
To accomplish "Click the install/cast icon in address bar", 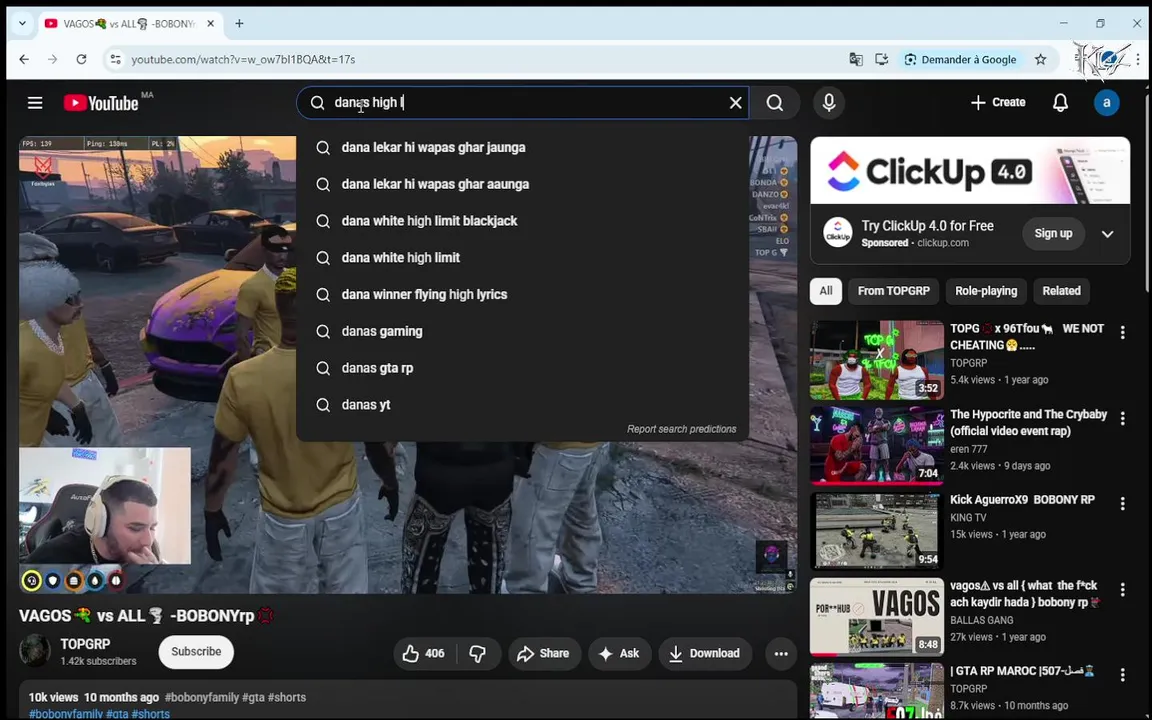I will [x=882, y=60].
